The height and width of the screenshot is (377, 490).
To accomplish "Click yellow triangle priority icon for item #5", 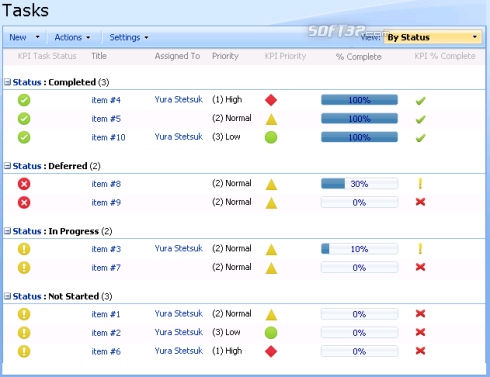I will (x=271, y=119).
